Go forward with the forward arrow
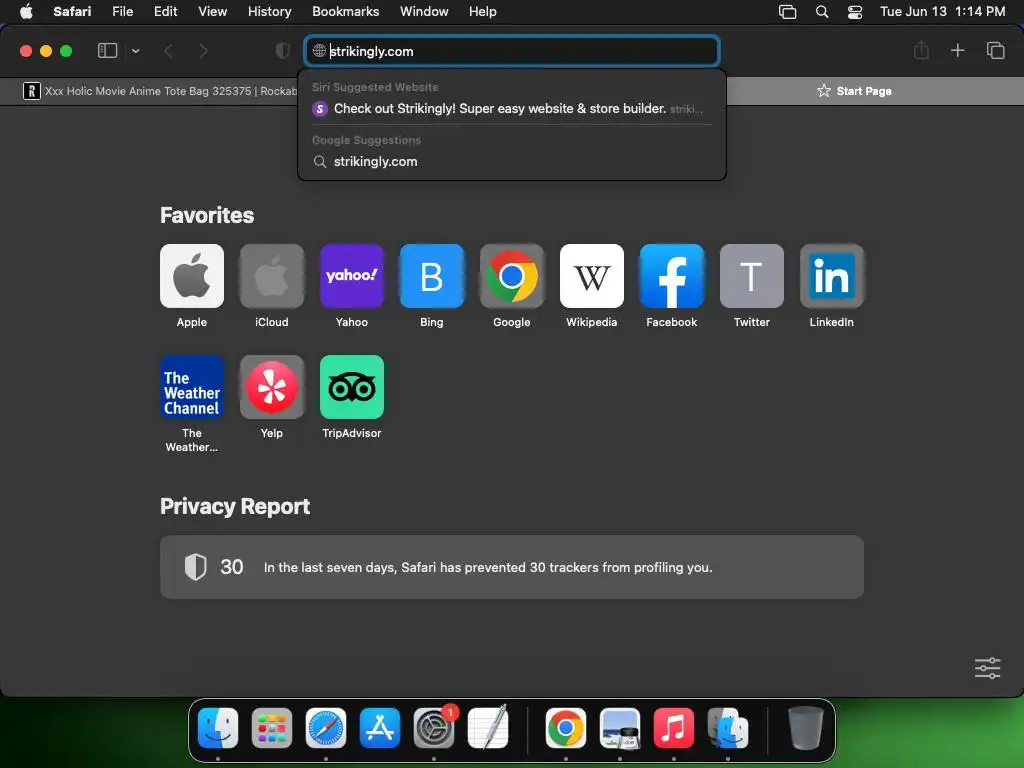This screenshot has width=1024, height=768. [203, 51]
